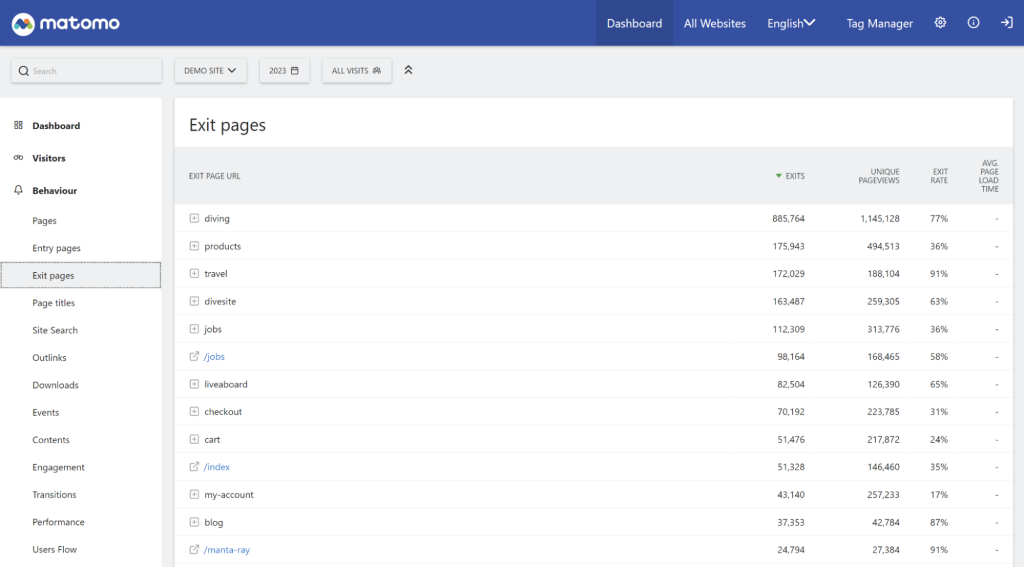Screen dimensions: 1024x567
Task: Click the search magnifier icon
Action: point(24,71)
